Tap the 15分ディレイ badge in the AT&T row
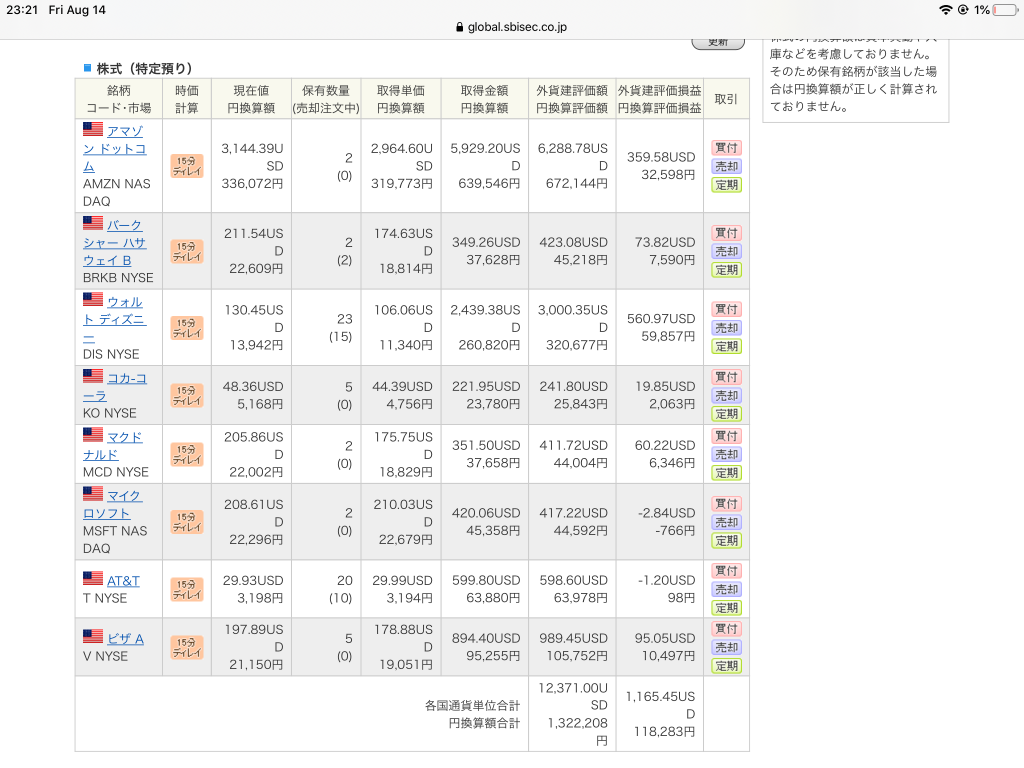This screenshot has height=768, width=1024. 187,589
